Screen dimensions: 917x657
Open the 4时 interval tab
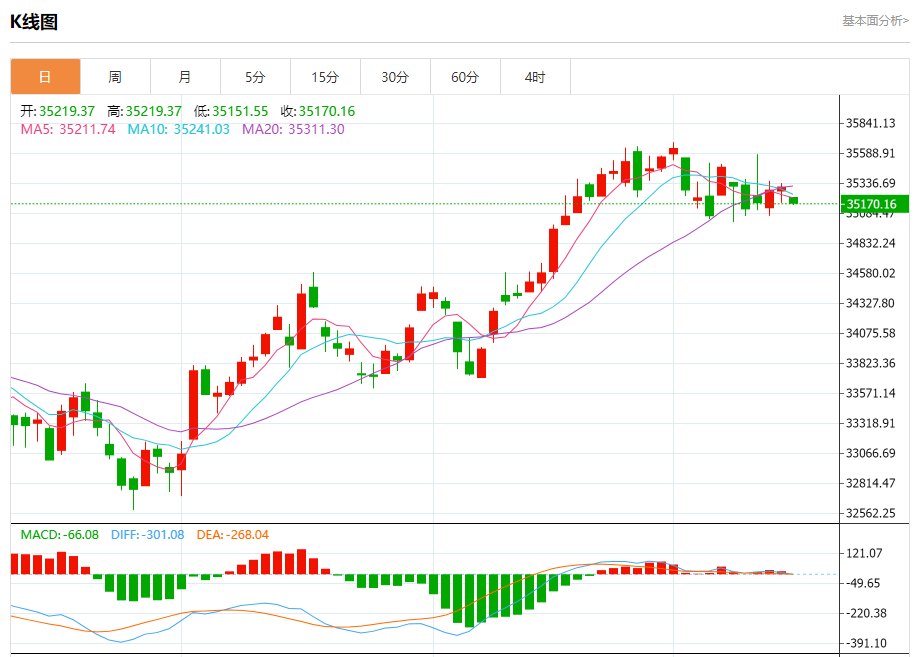click(535, 77)
